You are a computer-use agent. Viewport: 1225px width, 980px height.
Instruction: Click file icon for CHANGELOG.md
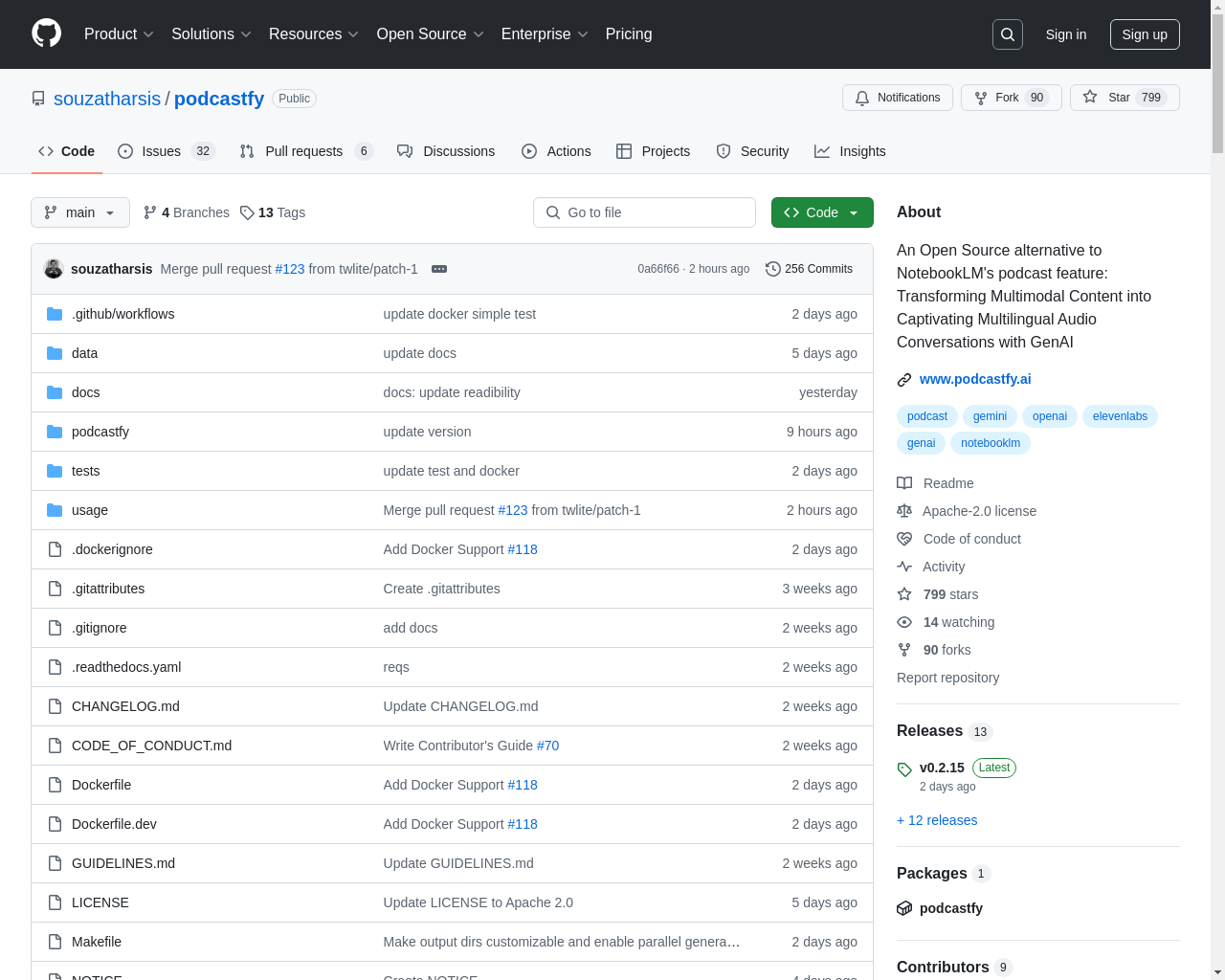point(55,706)
